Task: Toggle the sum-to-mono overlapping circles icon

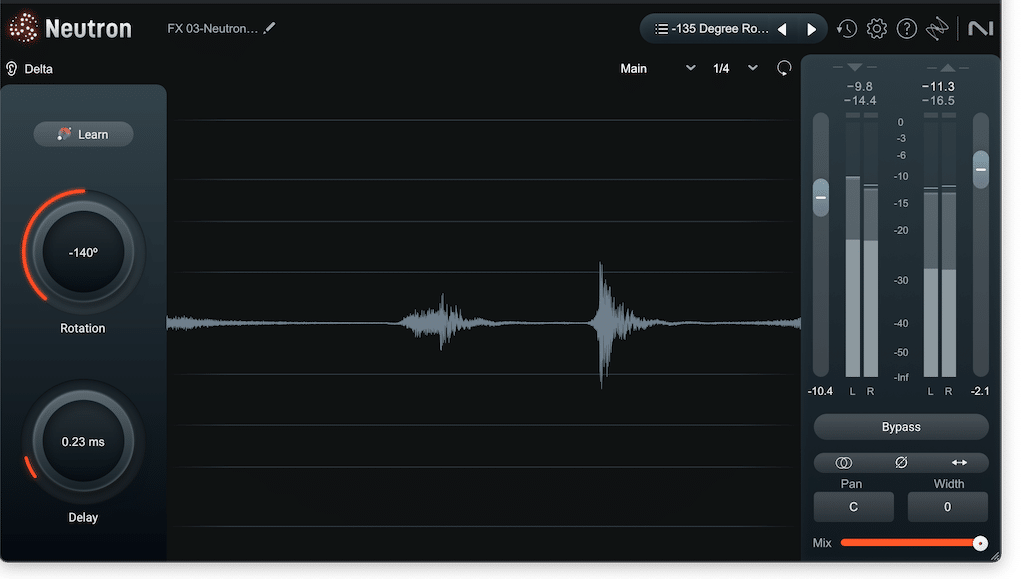Action: (843, 463)
